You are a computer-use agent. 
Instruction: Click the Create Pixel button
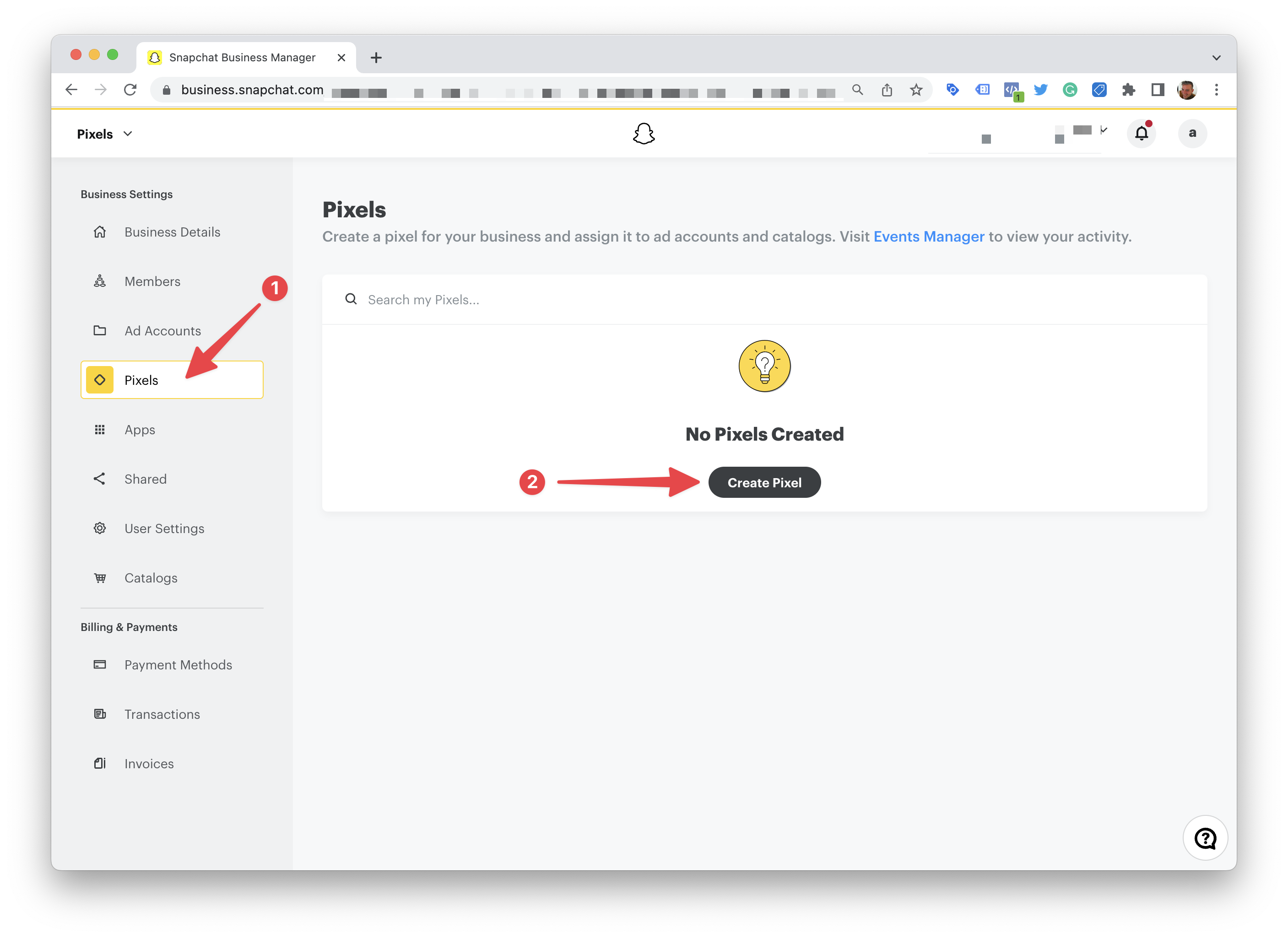click(764, 482)
